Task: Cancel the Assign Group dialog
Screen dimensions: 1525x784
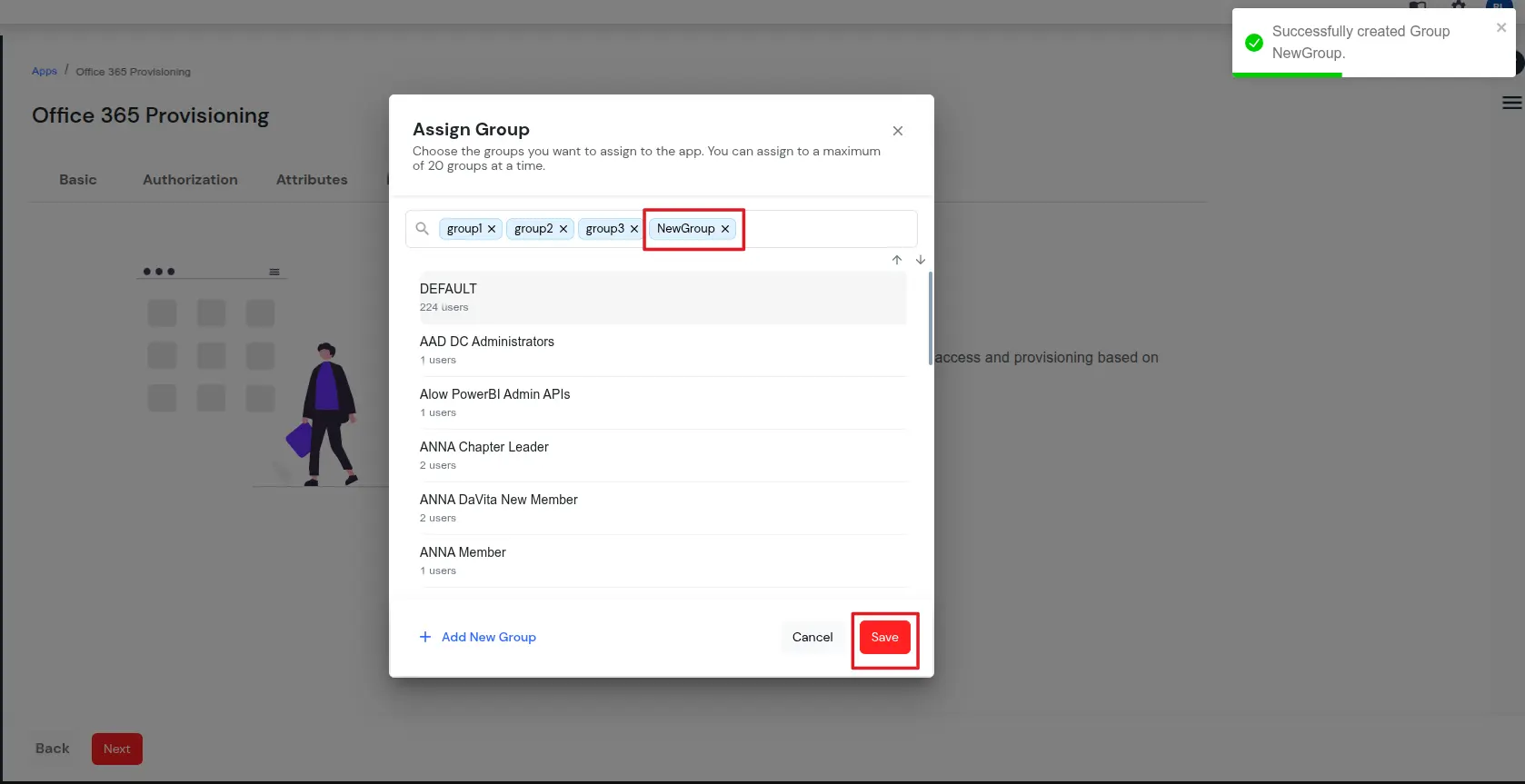Action: pyautogui.click(x=812, y=638)
